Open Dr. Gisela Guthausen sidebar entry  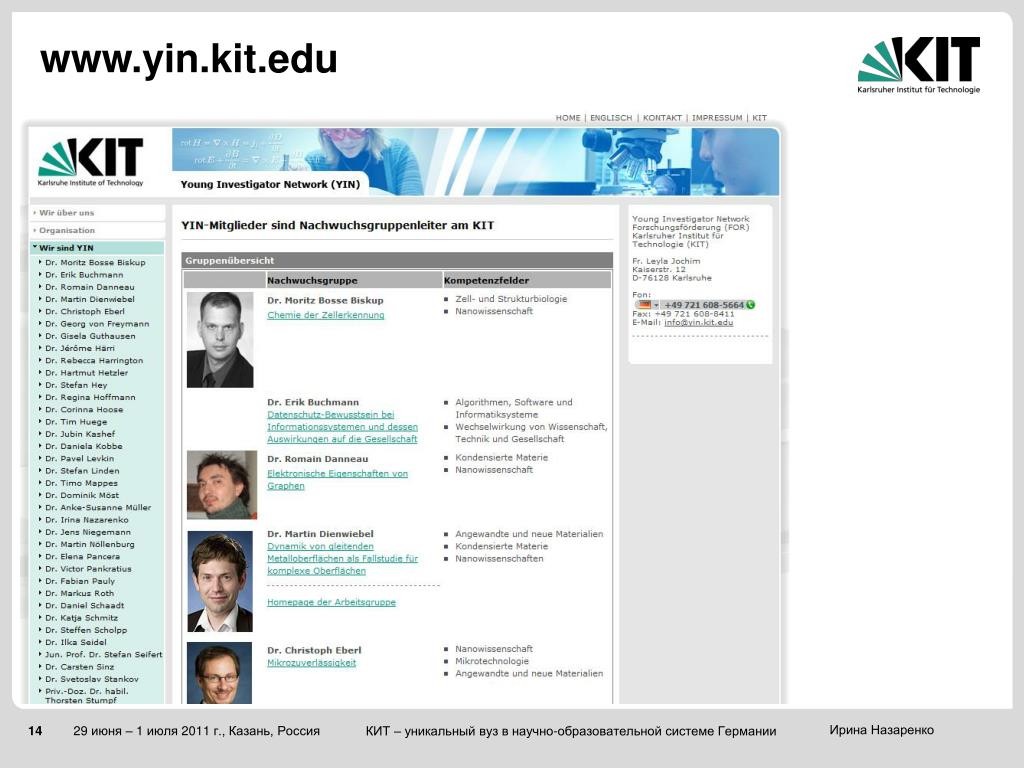pyautogui.click(x=90, y=336)
